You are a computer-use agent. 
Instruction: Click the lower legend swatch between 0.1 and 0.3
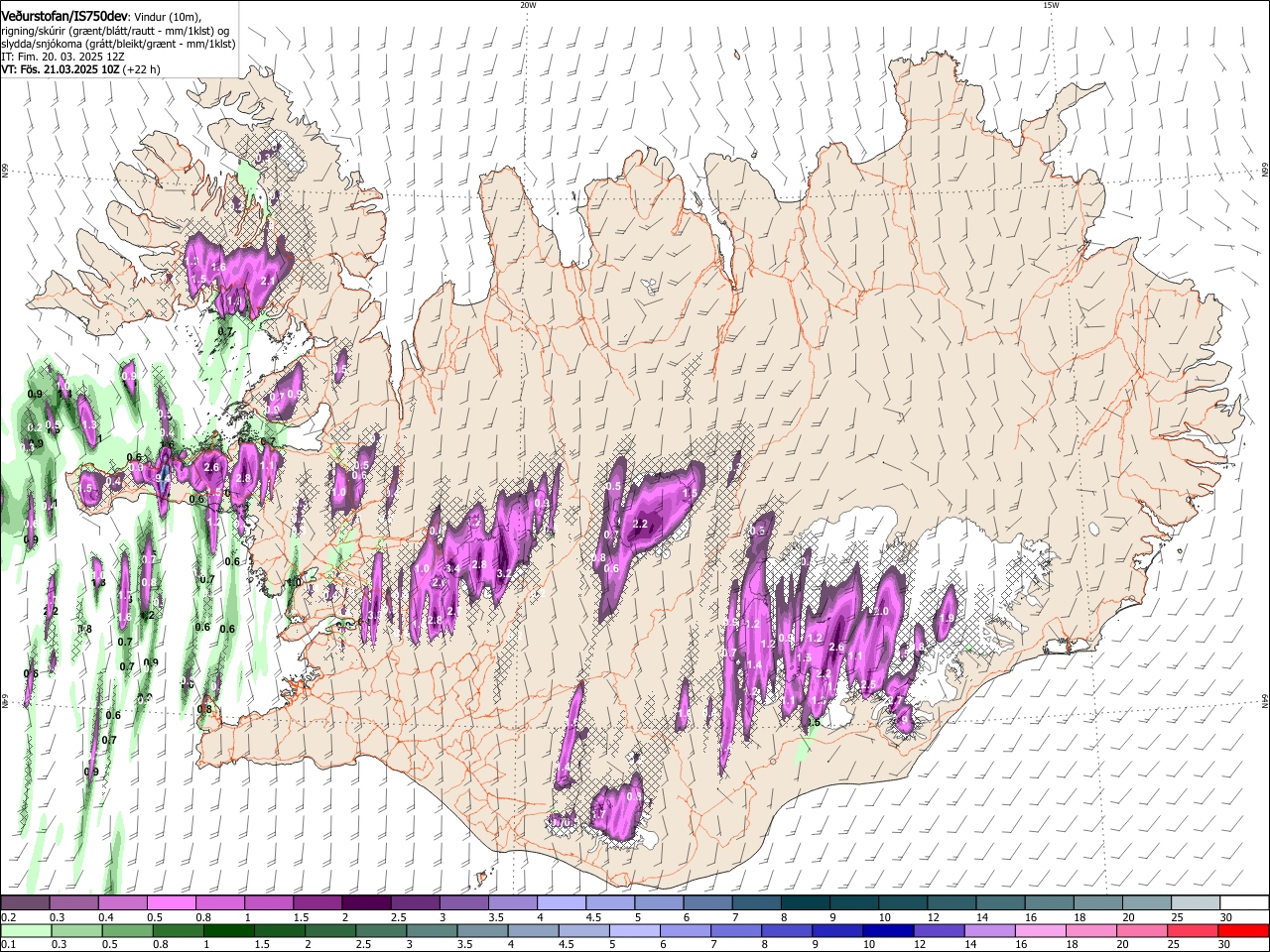tap(26, 931)
